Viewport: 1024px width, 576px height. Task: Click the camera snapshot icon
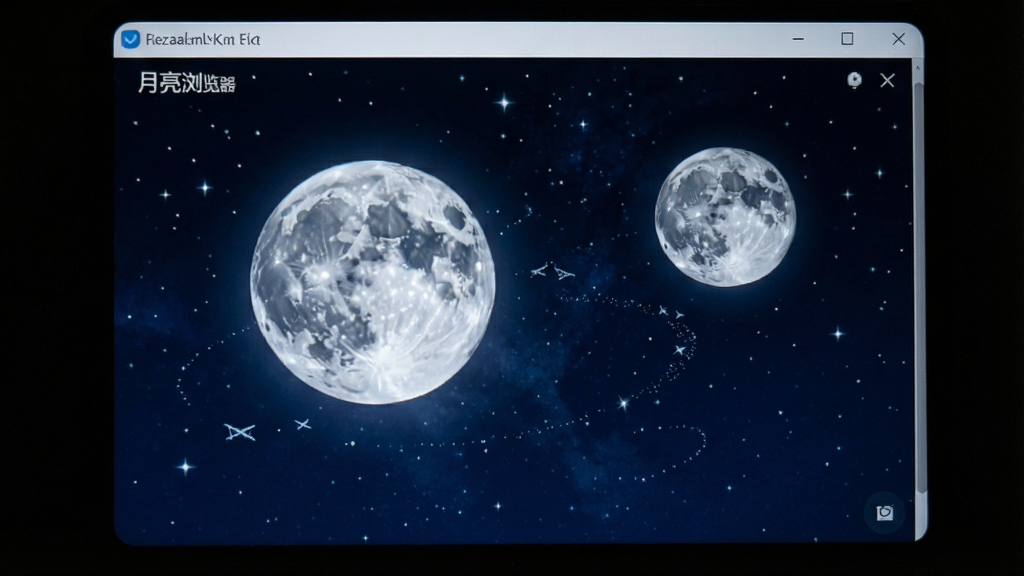coord(885,513)
